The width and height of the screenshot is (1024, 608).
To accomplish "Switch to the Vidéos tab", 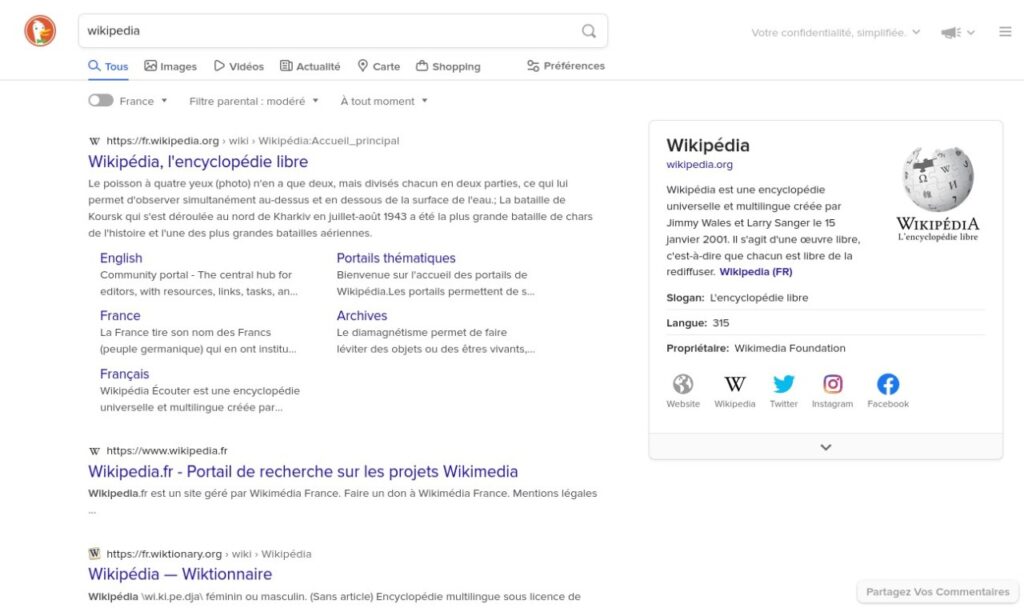I will coord(238,67).
